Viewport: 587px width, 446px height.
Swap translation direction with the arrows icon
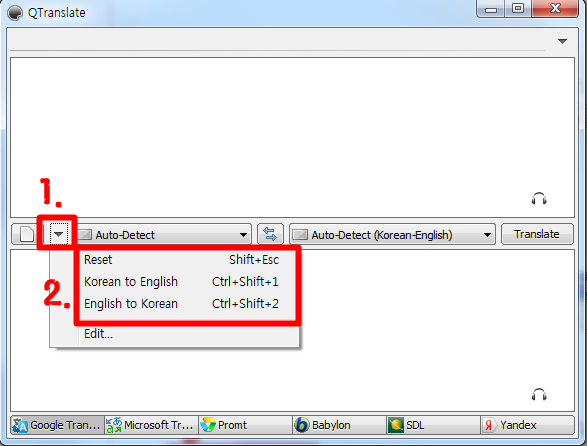coord(270,234)
